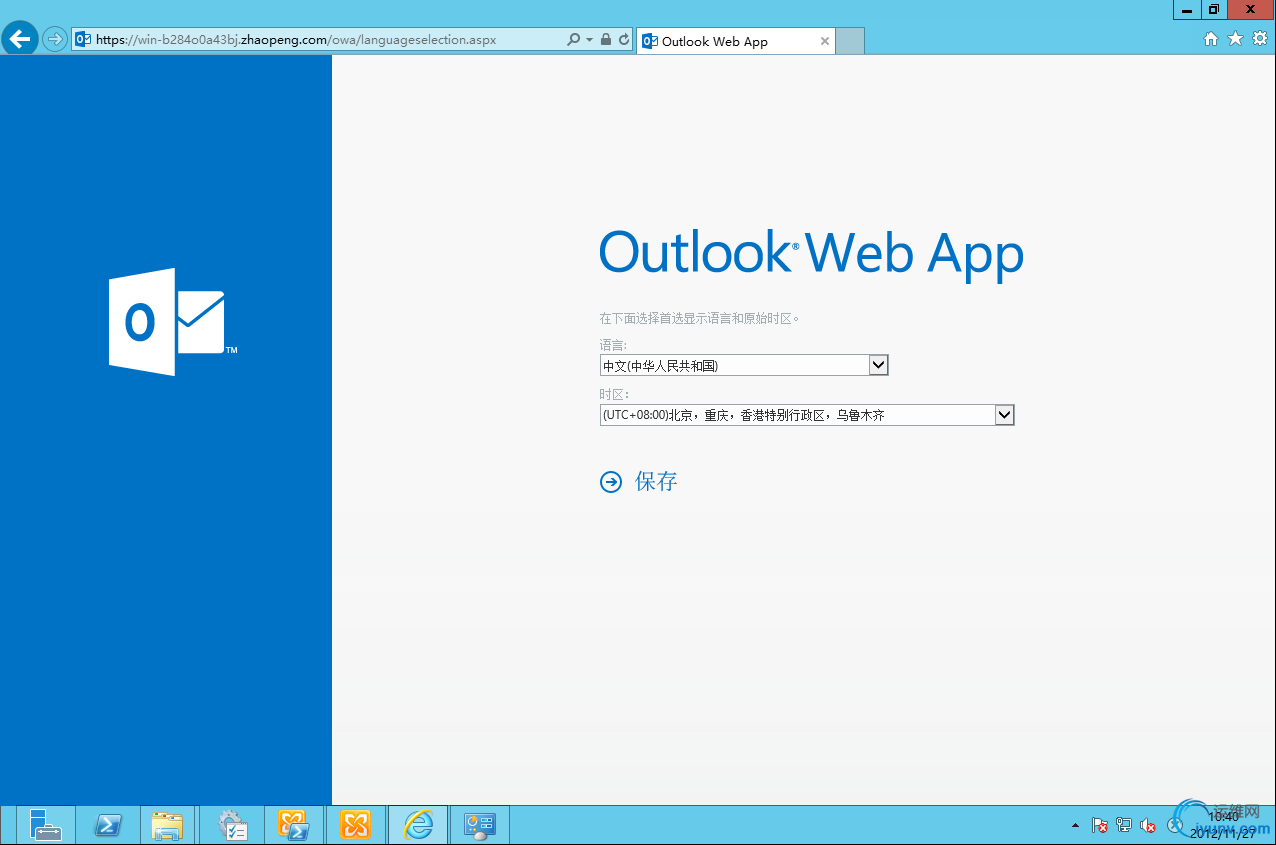The height and width of the screenshot is (845, 1276).
Task: Open the browser Tools gear icon
Action: point(1259,39)
